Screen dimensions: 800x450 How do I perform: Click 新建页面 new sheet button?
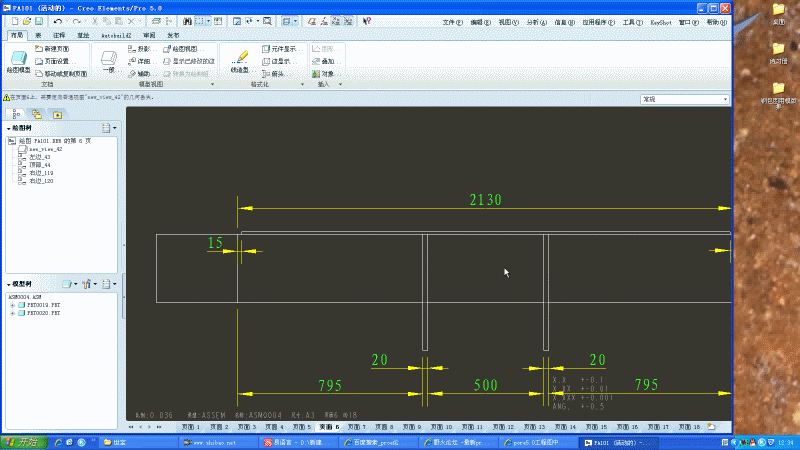[53, 49]
